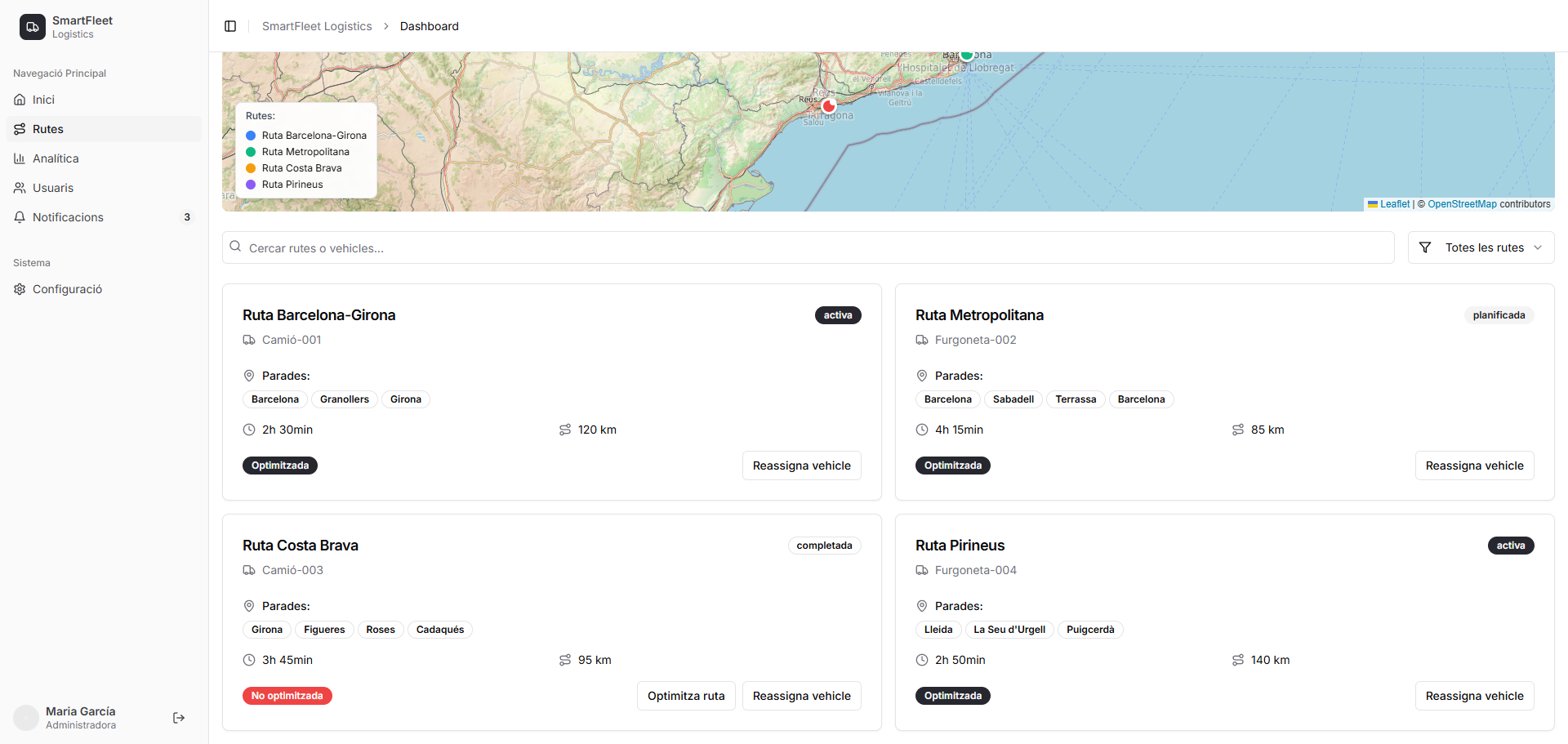Click the Configuració gear icon
This screenshot has width=1568, height=744.
pos(20,289)
